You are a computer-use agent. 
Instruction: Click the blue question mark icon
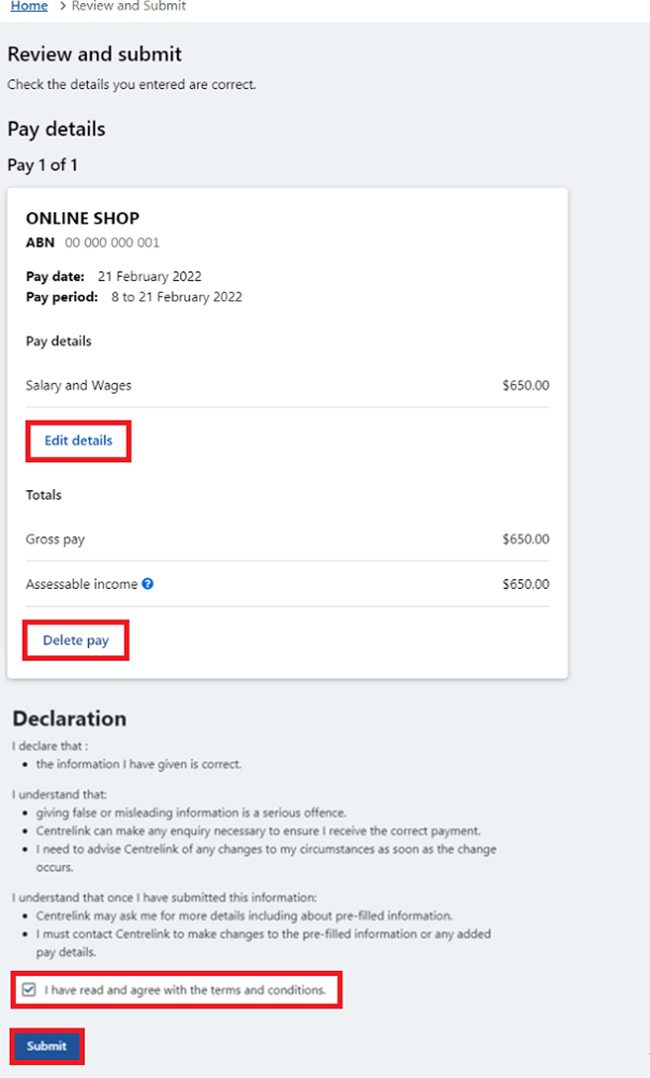(x=148, y=583)
